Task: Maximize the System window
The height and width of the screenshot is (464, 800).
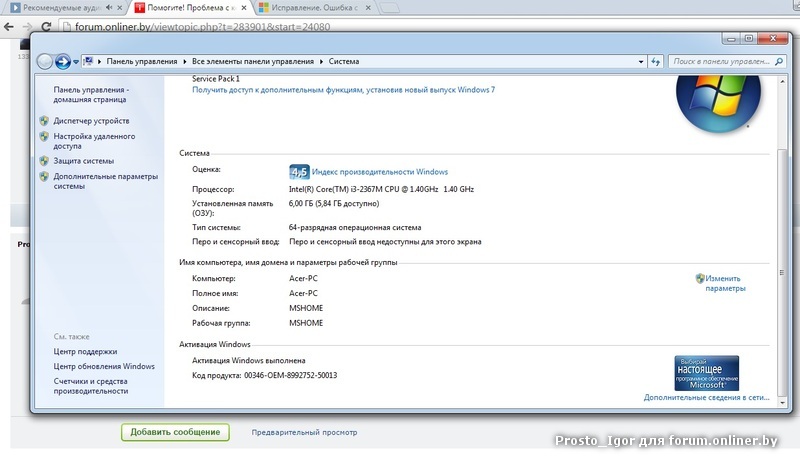Action: [749, 39]
